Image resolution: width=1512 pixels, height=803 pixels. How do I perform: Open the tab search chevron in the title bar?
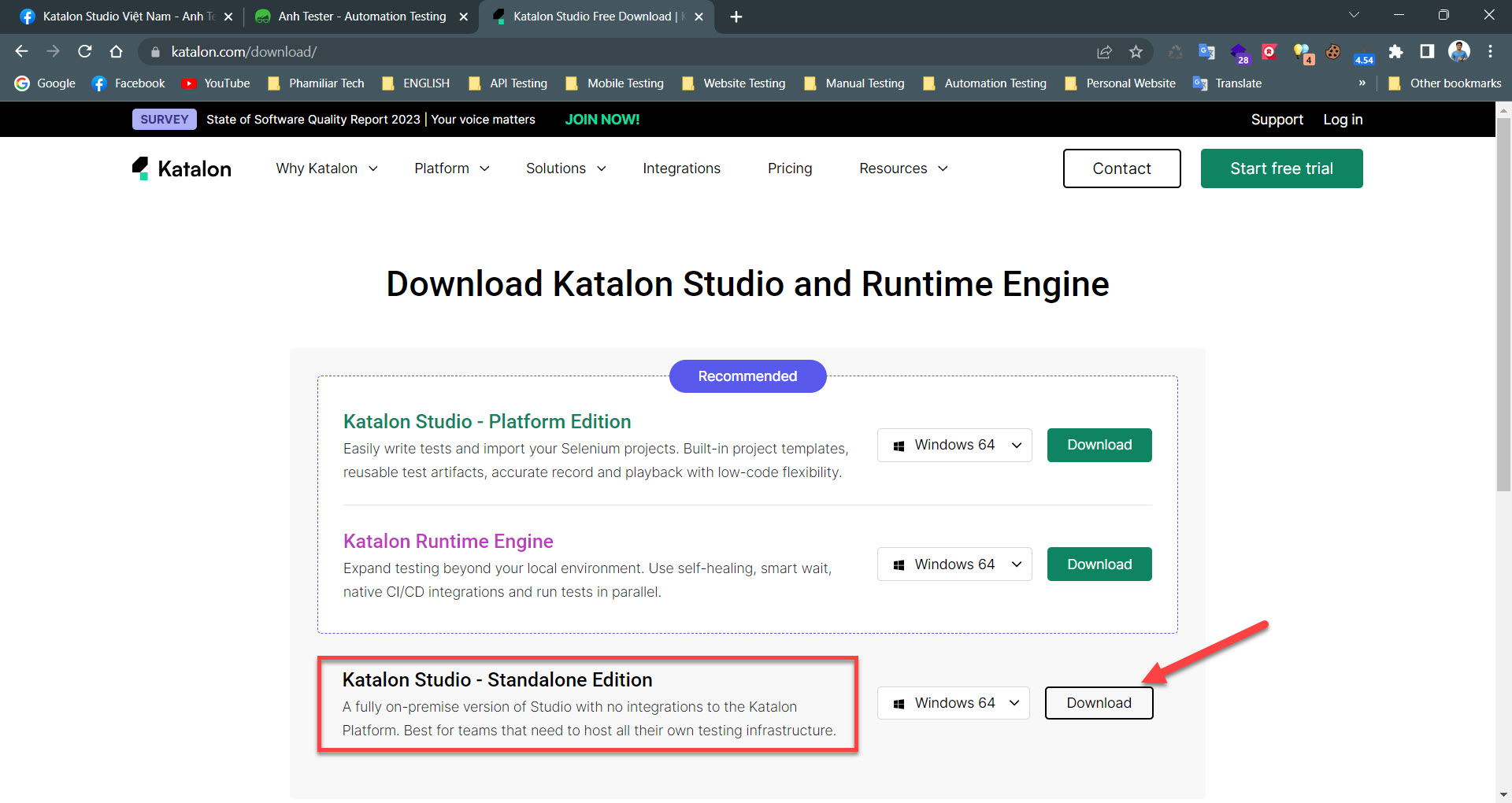[x=1354, y=15]
